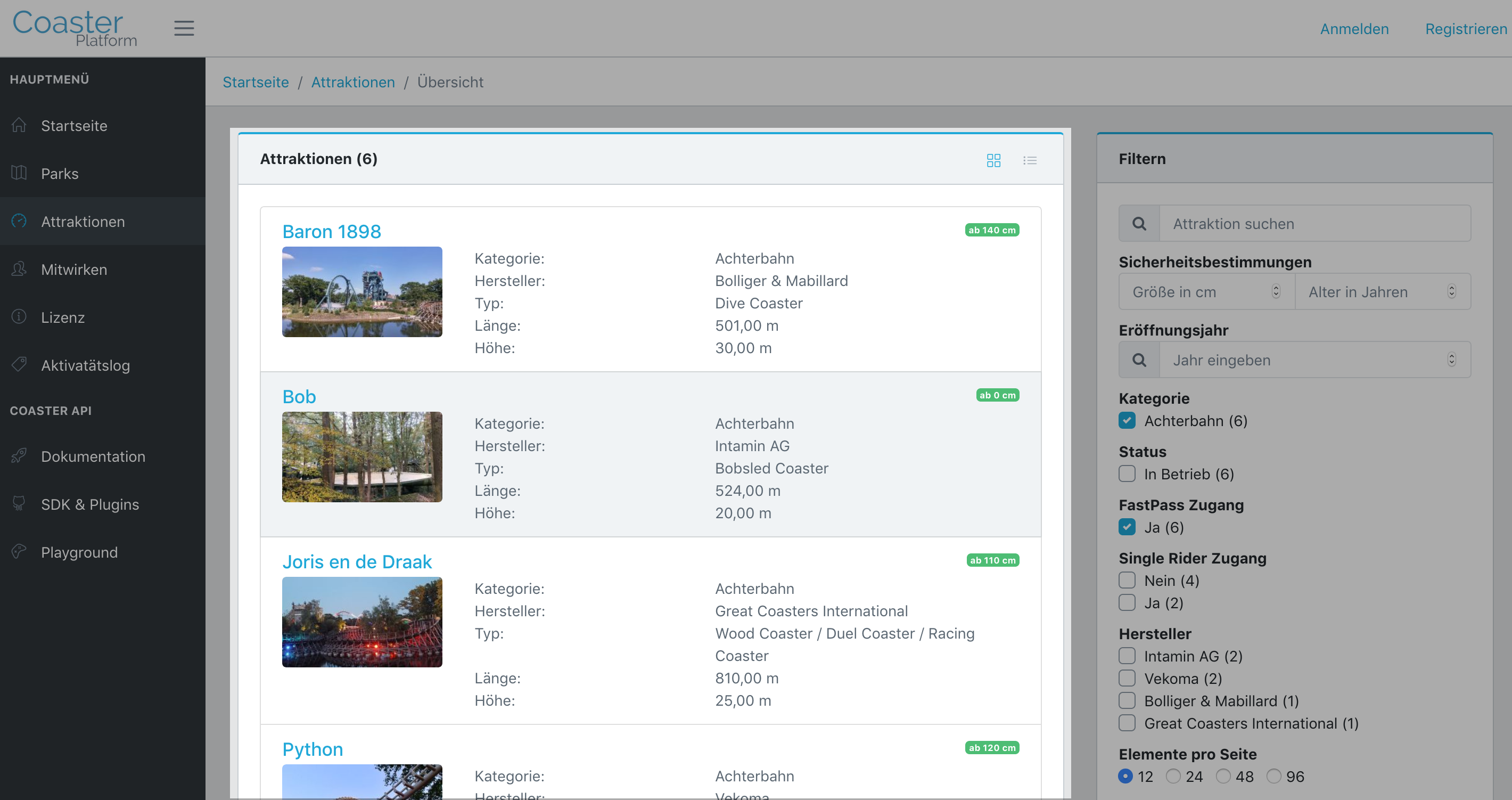
Task: Check the Vekoma manufacturer filter
Action: point(1127,678)
